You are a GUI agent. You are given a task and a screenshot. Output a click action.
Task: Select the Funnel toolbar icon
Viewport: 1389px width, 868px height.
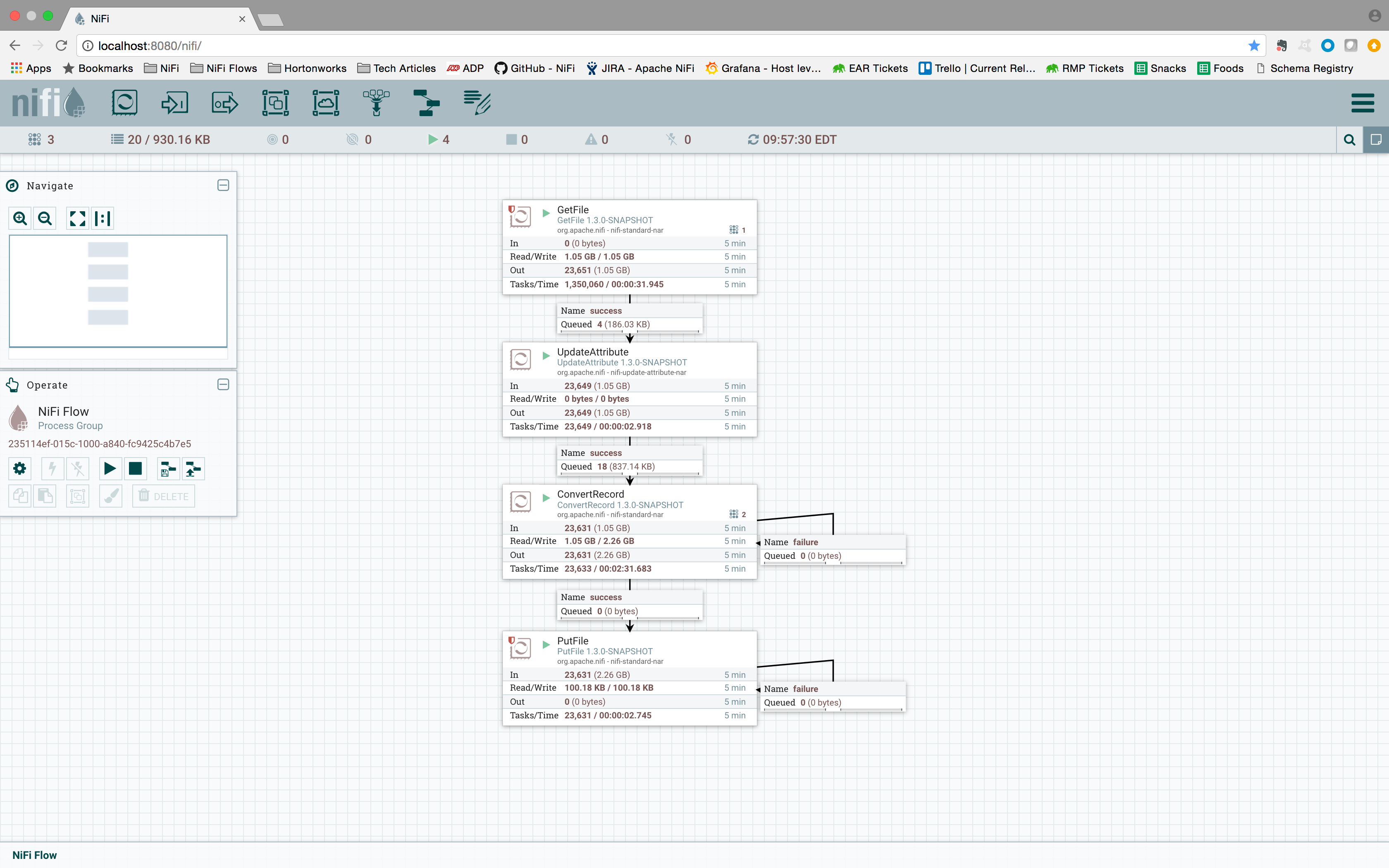click(x=376, y=103)
